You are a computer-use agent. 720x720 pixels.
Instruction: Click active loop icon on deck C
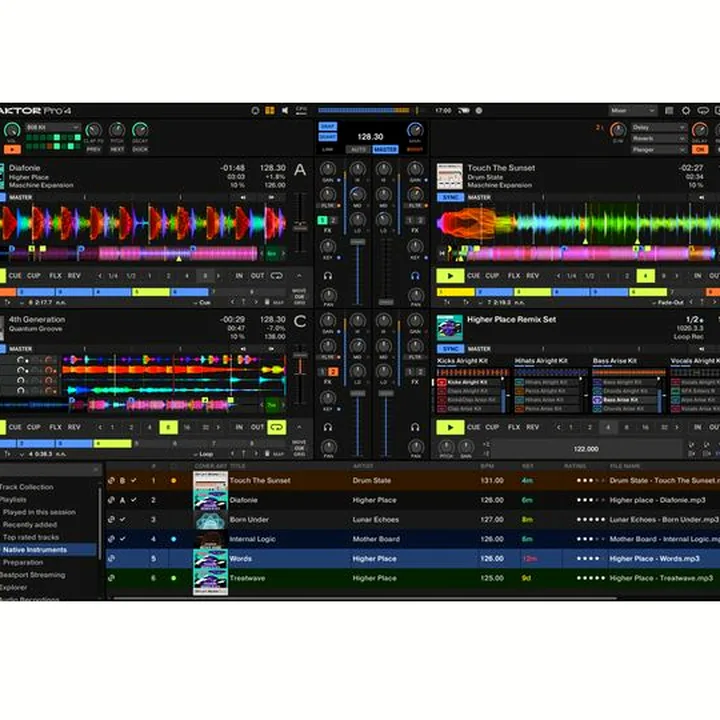pyautogui.click(x=276, y=427)
